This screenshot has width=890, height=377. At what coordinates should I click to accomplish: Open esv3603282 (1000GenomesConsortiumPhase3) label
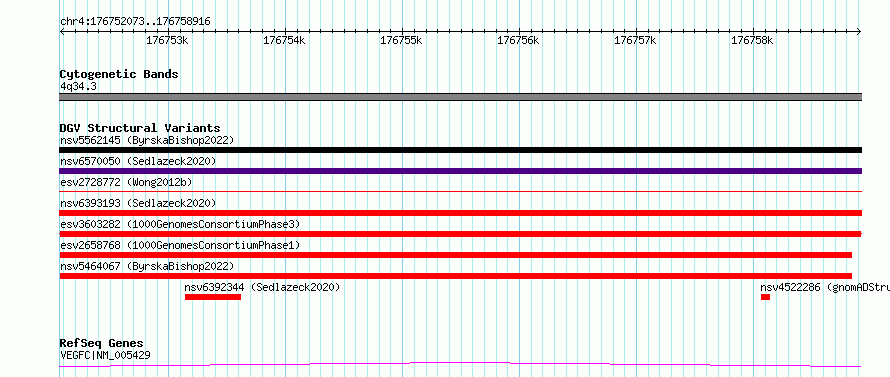(x=180, y=224)
